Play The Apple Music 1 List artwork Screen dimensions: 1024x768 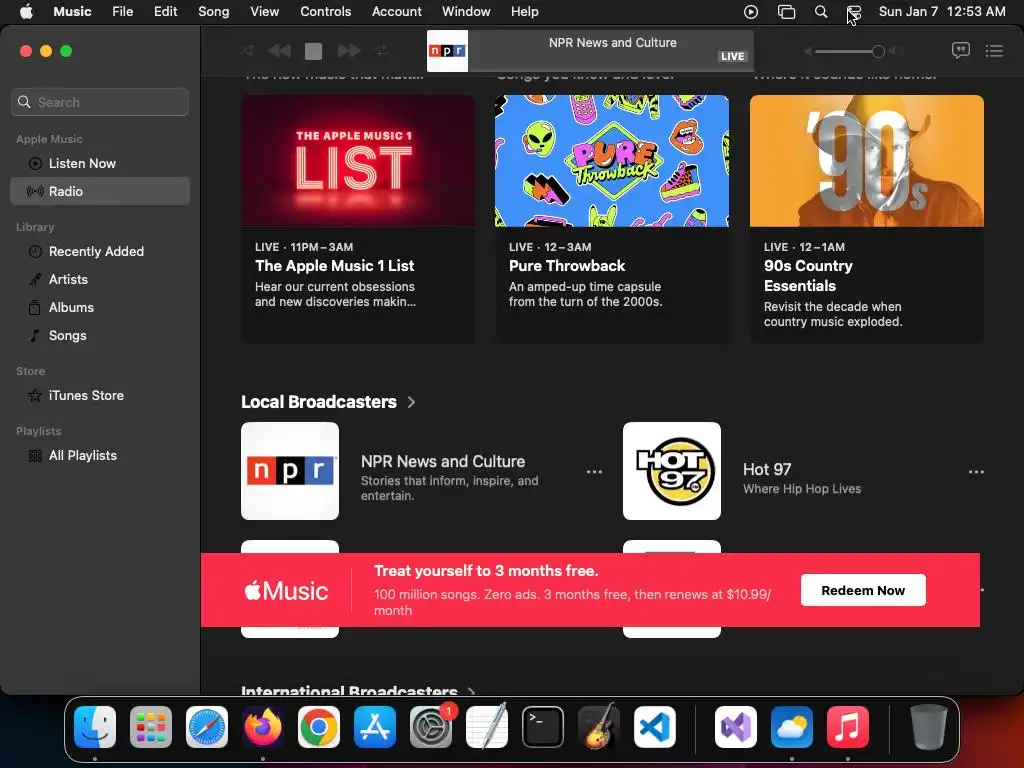tap(358, 161)
